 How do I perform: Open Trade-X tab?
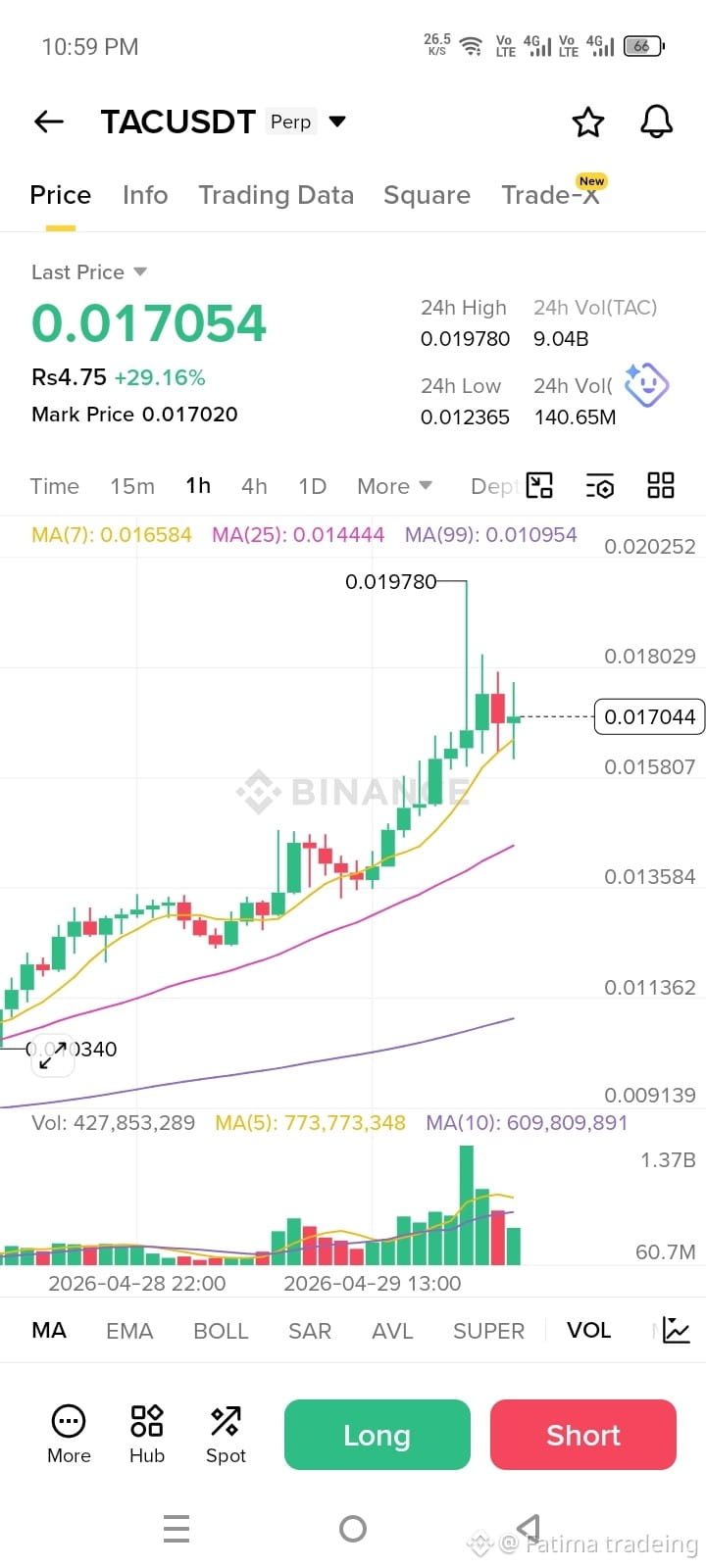(x=551, y=195)
